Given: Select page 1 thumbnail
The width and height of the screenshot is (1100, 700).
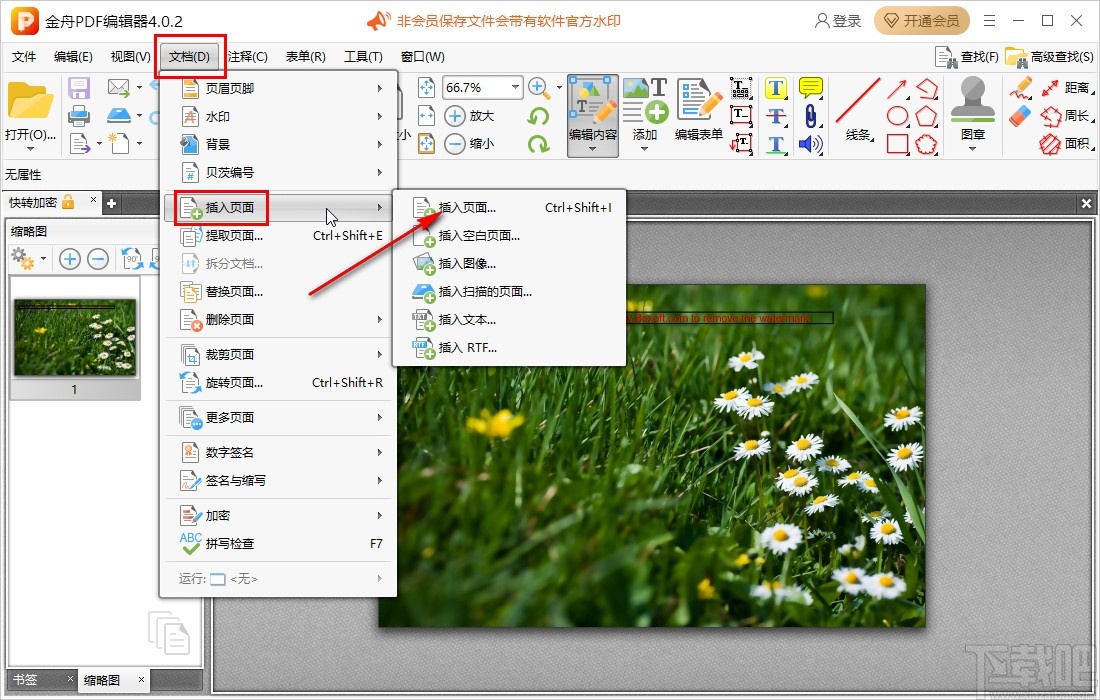Looking at the screenshot, I should point(75,338).
